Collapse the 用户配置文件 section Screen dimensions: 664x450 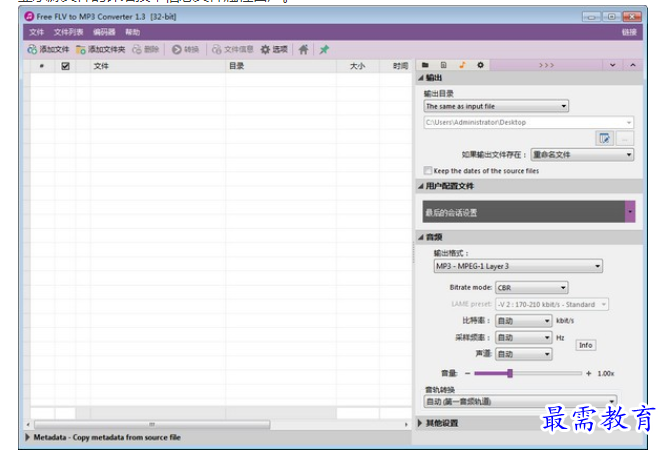(421, 186)
